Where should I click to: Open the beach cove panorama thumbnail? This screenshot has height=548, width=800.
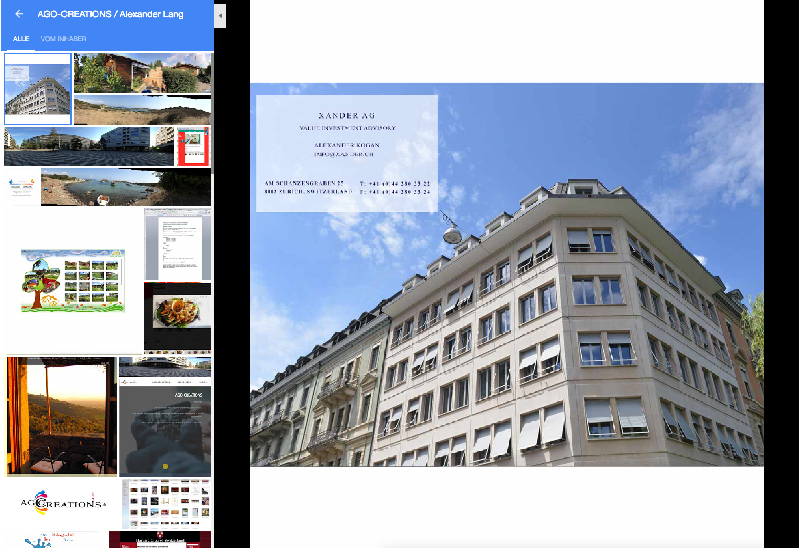(126, 187)
